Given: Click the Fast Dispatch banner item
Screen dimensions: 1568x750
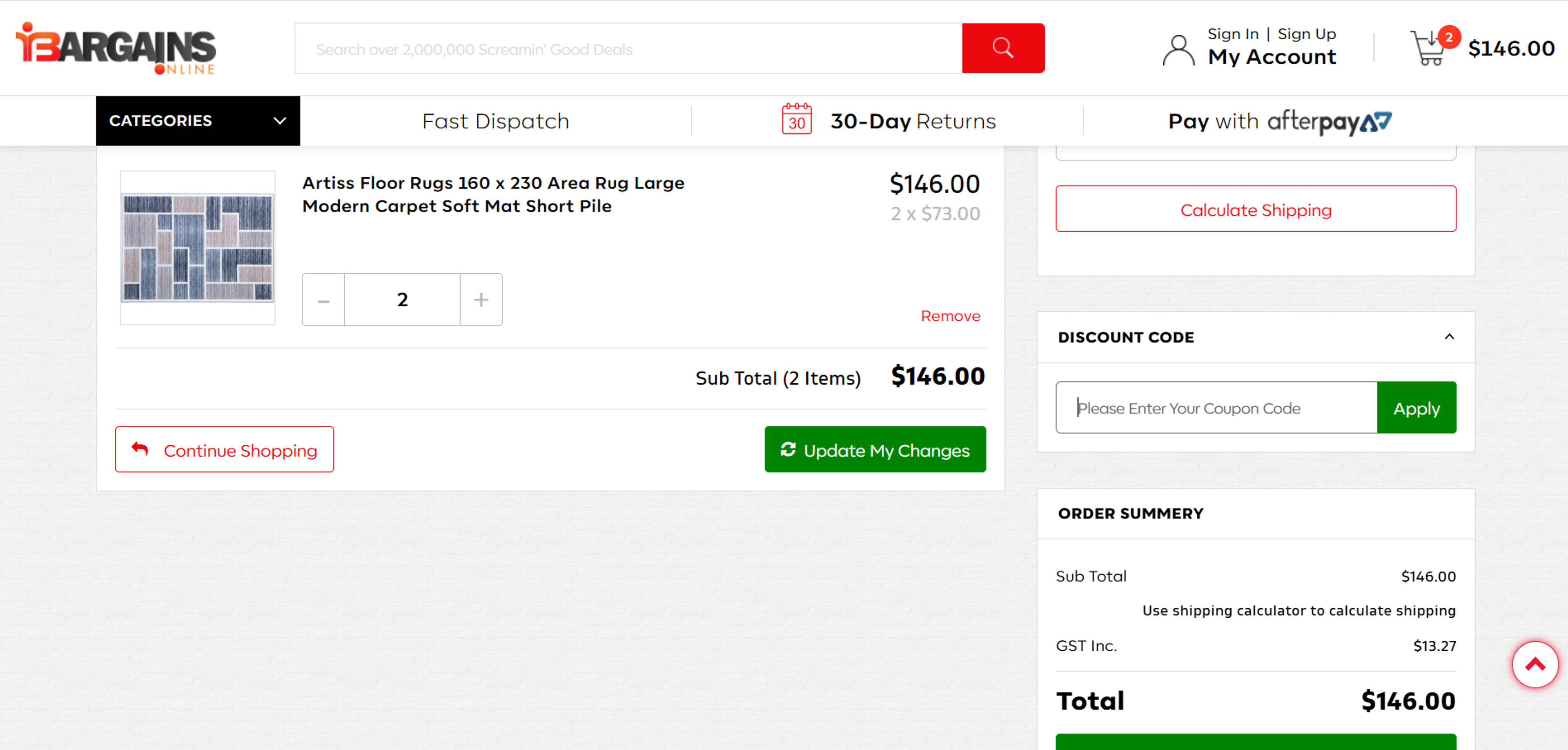Looking at the screenshot, I should click(x=495, y=121).
